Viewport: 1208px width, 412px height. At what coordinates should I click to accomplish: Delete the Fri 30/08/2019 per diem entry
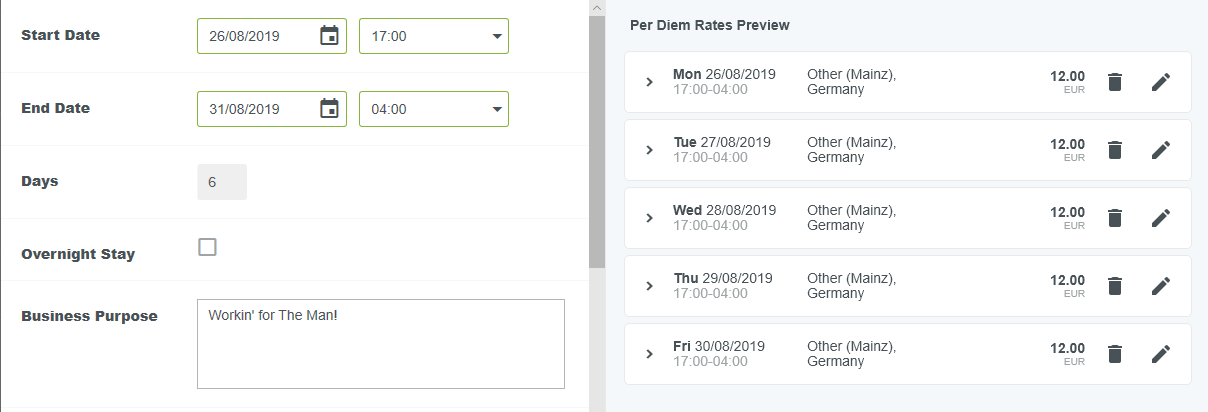(x=1115, y=354)
